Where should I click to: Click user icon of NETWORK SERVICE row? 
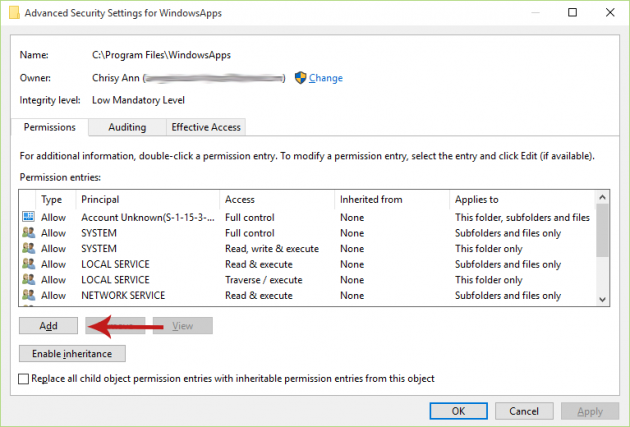point(28,295)
